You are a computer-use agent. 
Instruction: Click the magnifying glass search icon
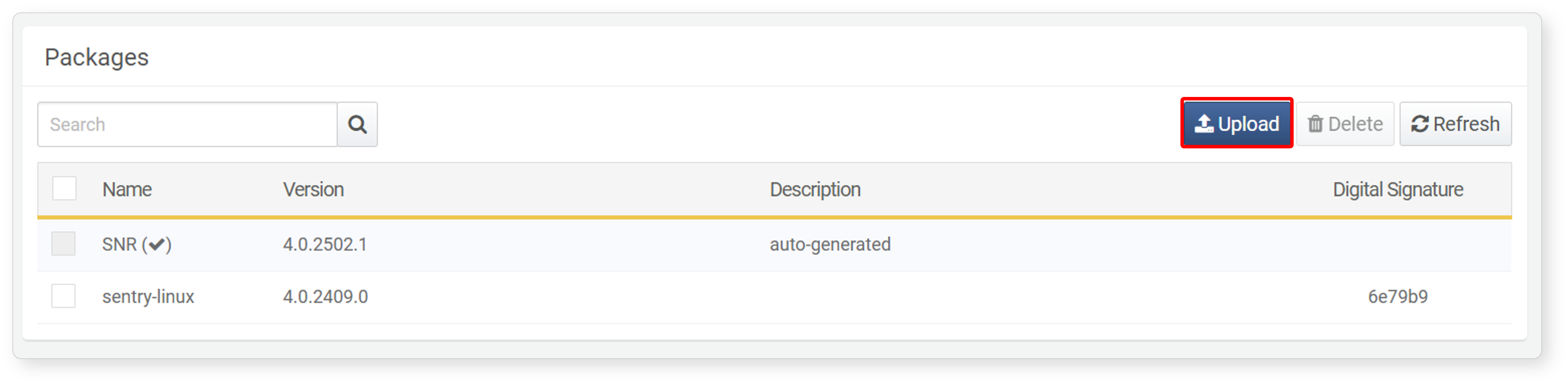coord(357,124)
